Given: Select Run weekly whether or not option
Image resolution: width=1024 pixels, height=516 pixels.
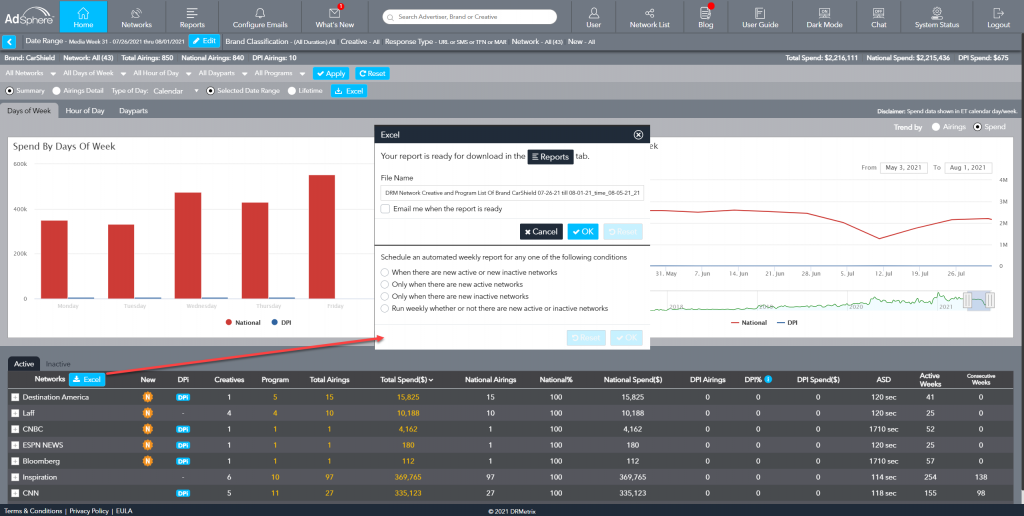Looking at the screenshot, I should [x=385, y=308].
